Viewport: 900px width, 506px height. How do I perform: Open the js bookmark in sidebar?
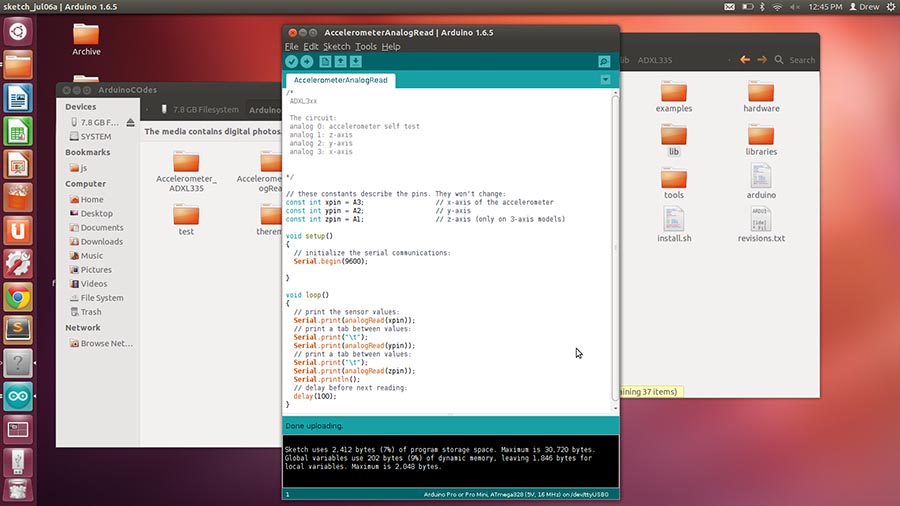[79, 168]
